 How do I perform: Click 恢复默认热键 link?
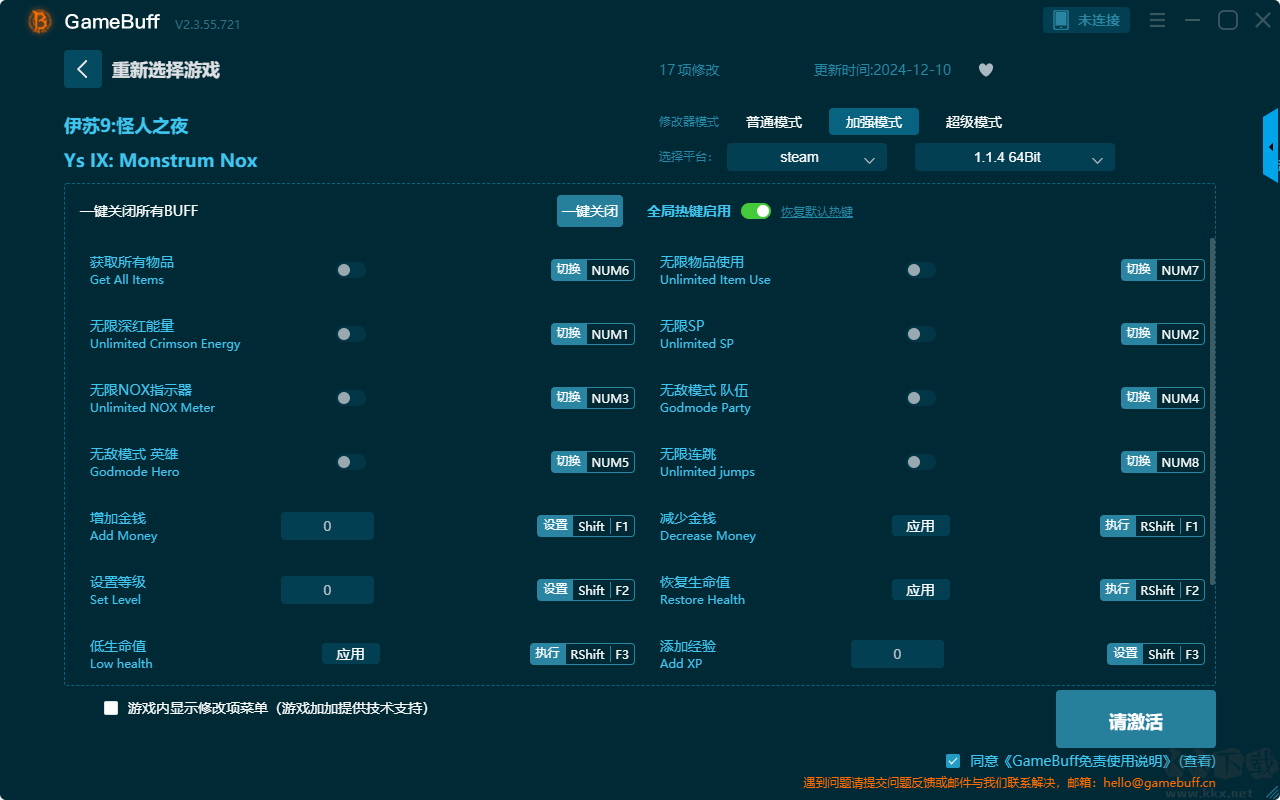[x=817, y=212]
